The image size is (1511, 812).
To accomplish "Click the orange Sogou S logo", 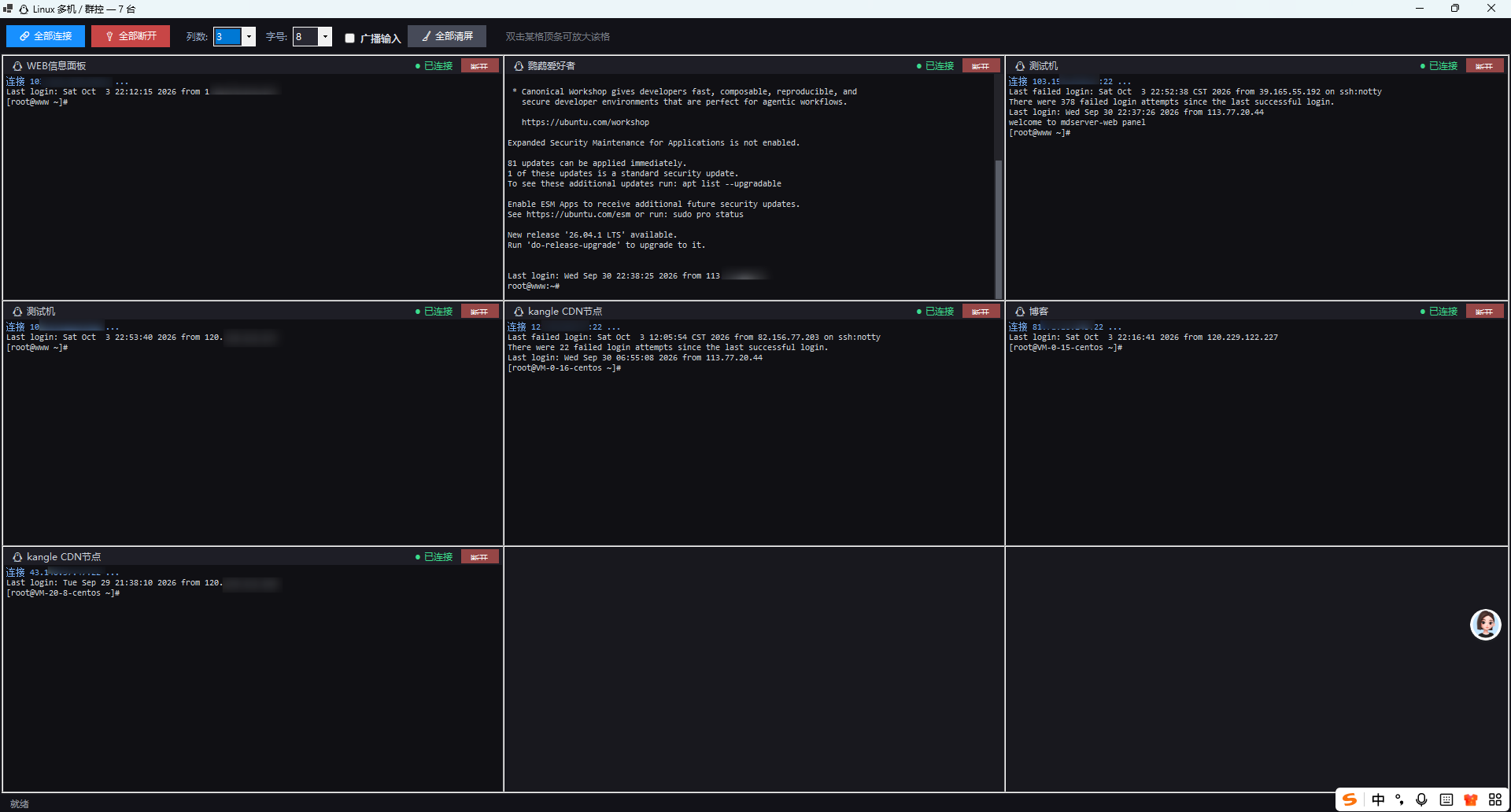I will click(1350, 799).
